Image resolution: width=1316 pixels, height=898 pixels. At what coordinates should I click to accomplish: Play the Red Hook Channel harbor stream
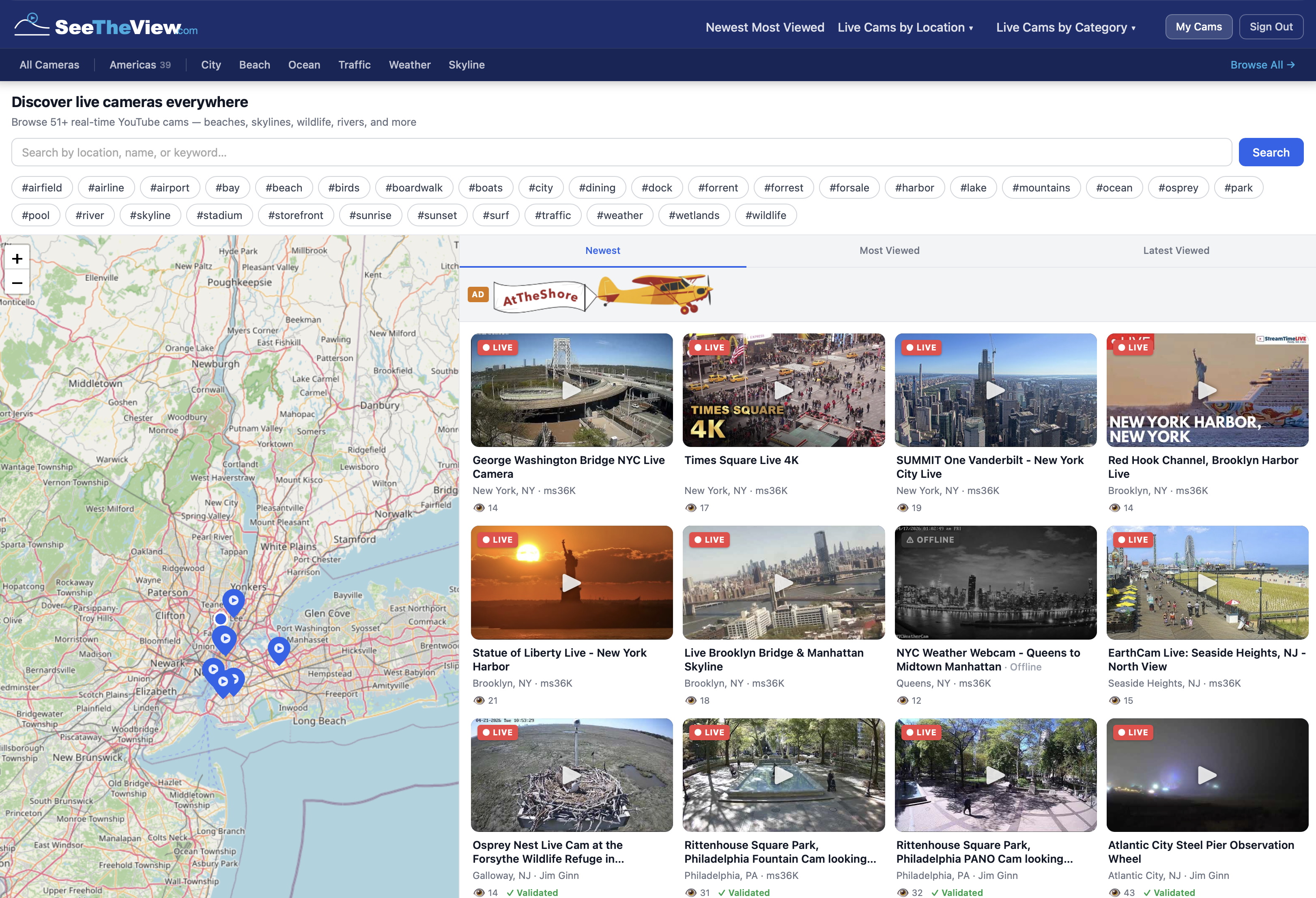click(1207, 390)
